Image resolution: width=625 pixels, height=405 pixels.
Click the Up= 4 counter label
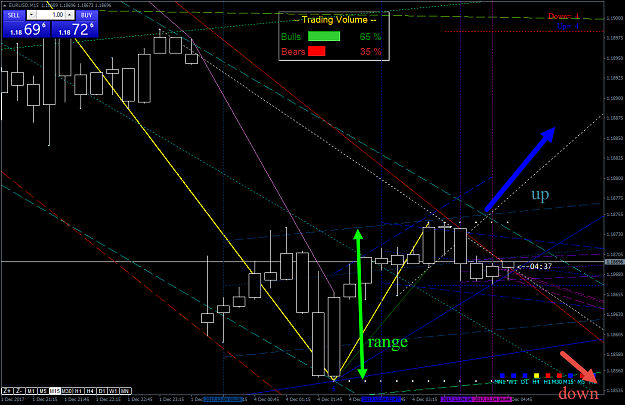pyautogui.click(x=568, y=26)
